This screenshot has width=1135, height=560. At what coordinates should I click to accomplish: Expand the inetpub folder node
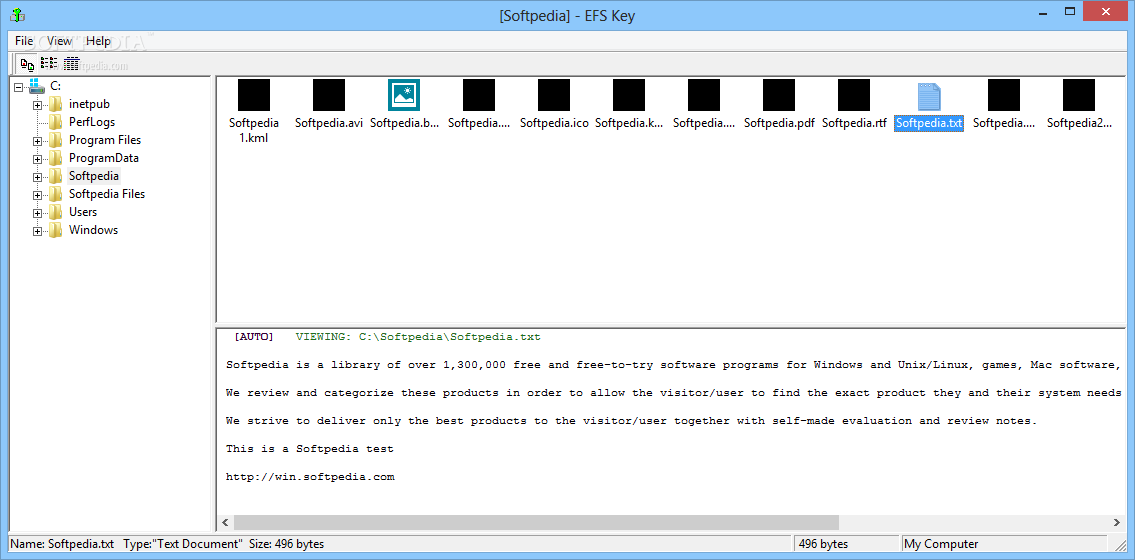coord(37,105)
